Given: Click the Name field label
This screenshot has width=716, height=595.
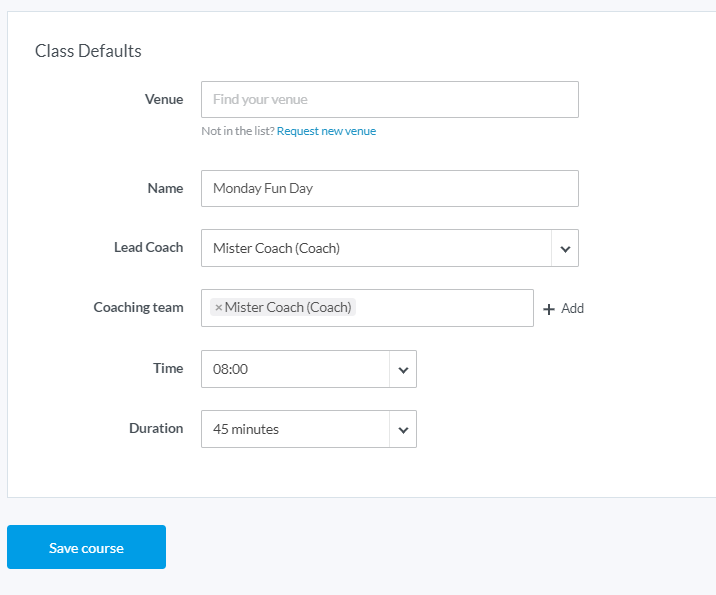Looking at the screenshot, I should pyautogui.click(x=165, y=188).
